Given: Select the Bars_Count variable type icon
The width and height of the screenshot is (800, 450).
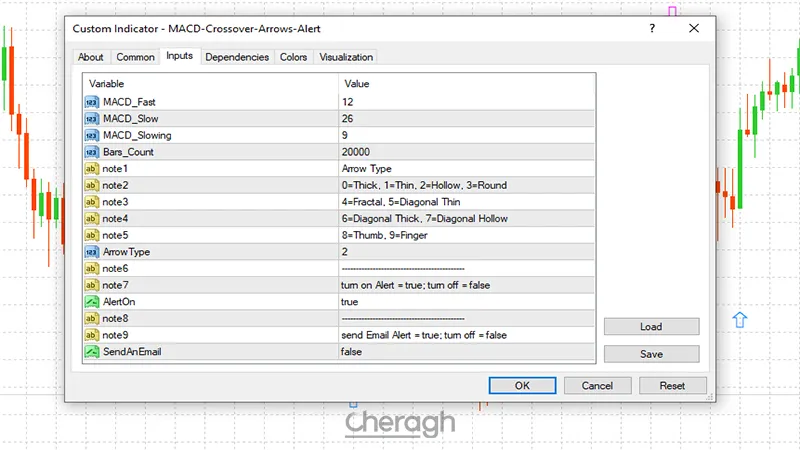Looking at the screenshot, I should pyautogui.click(x=91, y=152).
